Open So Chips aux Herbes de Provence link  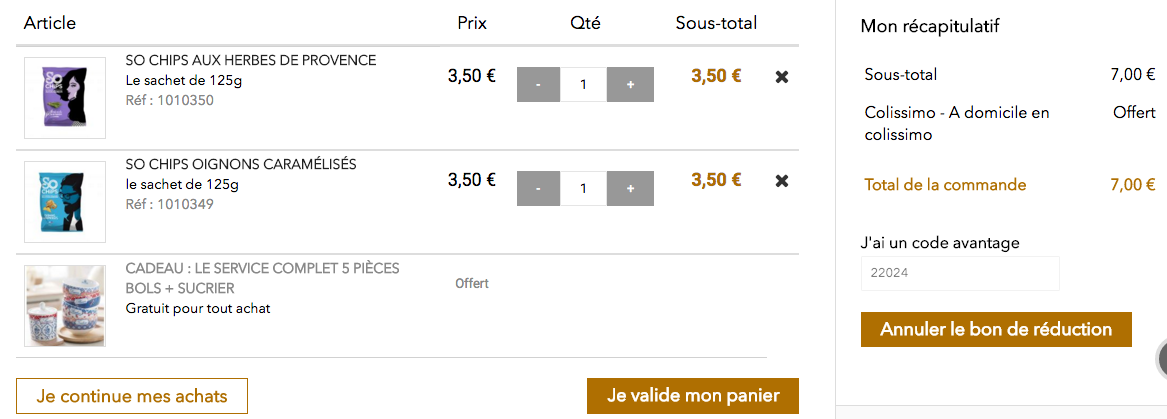(x=250, y=60)
